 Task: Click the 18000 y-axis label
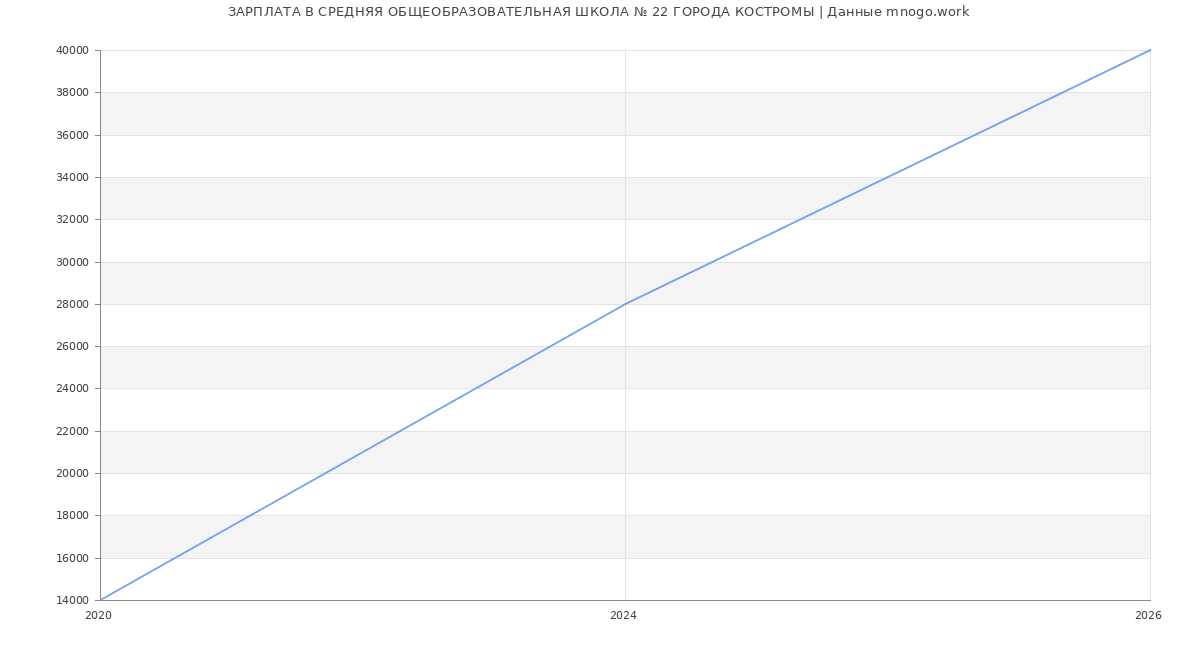click(x=73, y=515)
